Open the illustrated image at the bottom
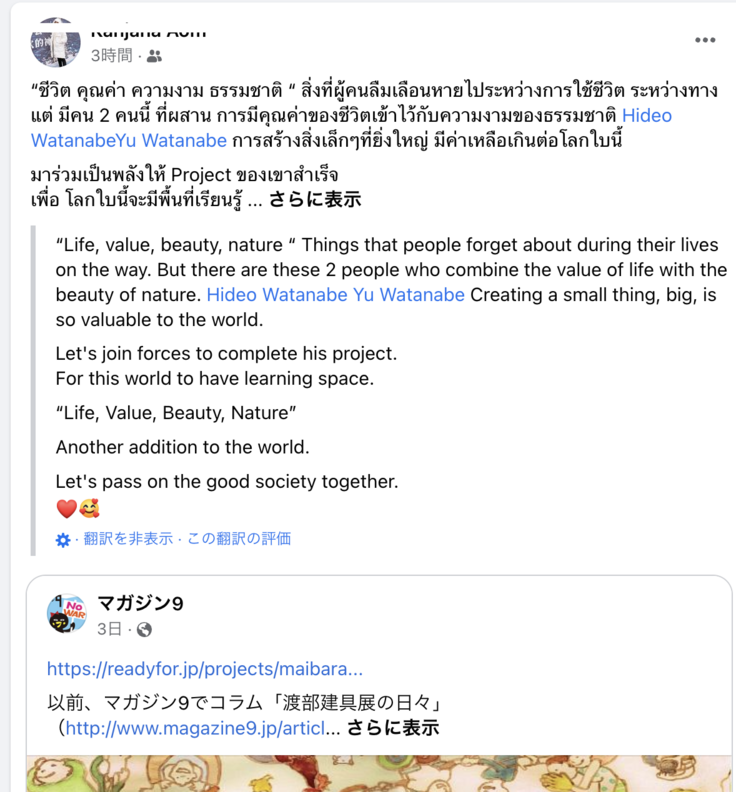Screen dimensions: 736x792 tap(380, 773)
